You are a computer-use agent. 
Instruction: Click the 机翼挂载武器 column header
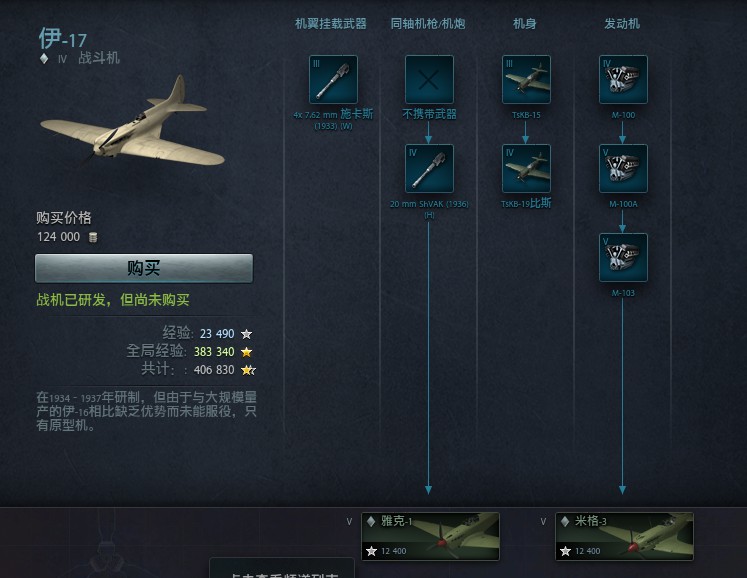click(x=331, y=23)
